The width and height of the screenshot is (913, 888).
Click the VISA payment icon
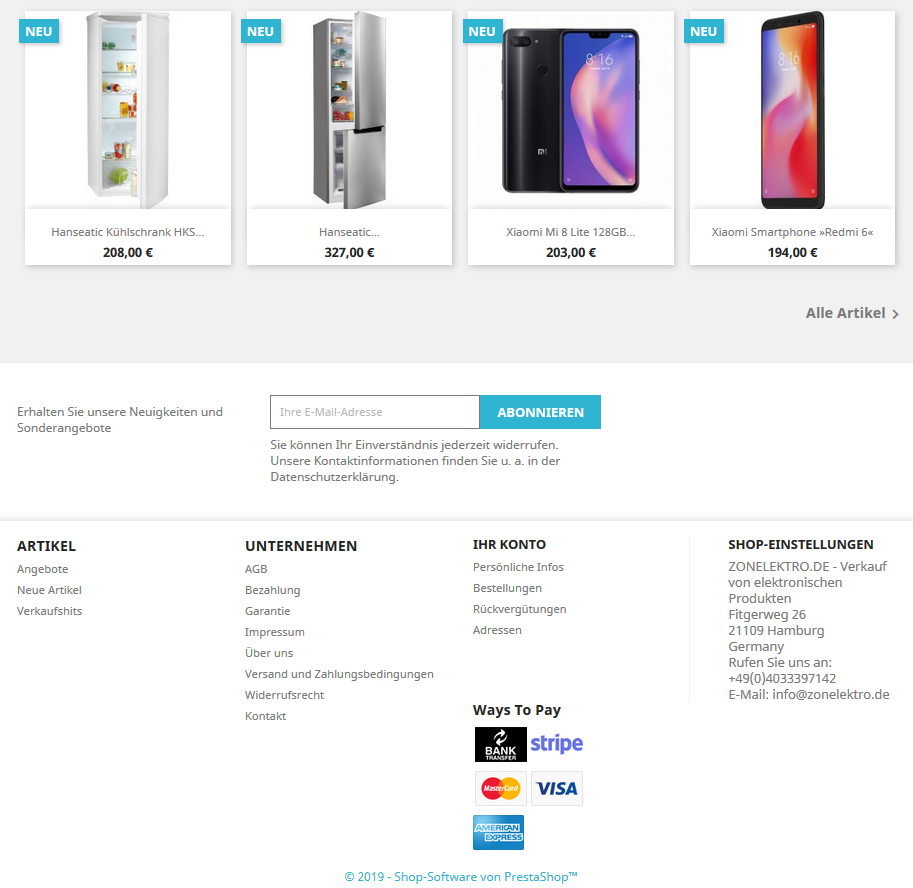(x=557, y=788)
